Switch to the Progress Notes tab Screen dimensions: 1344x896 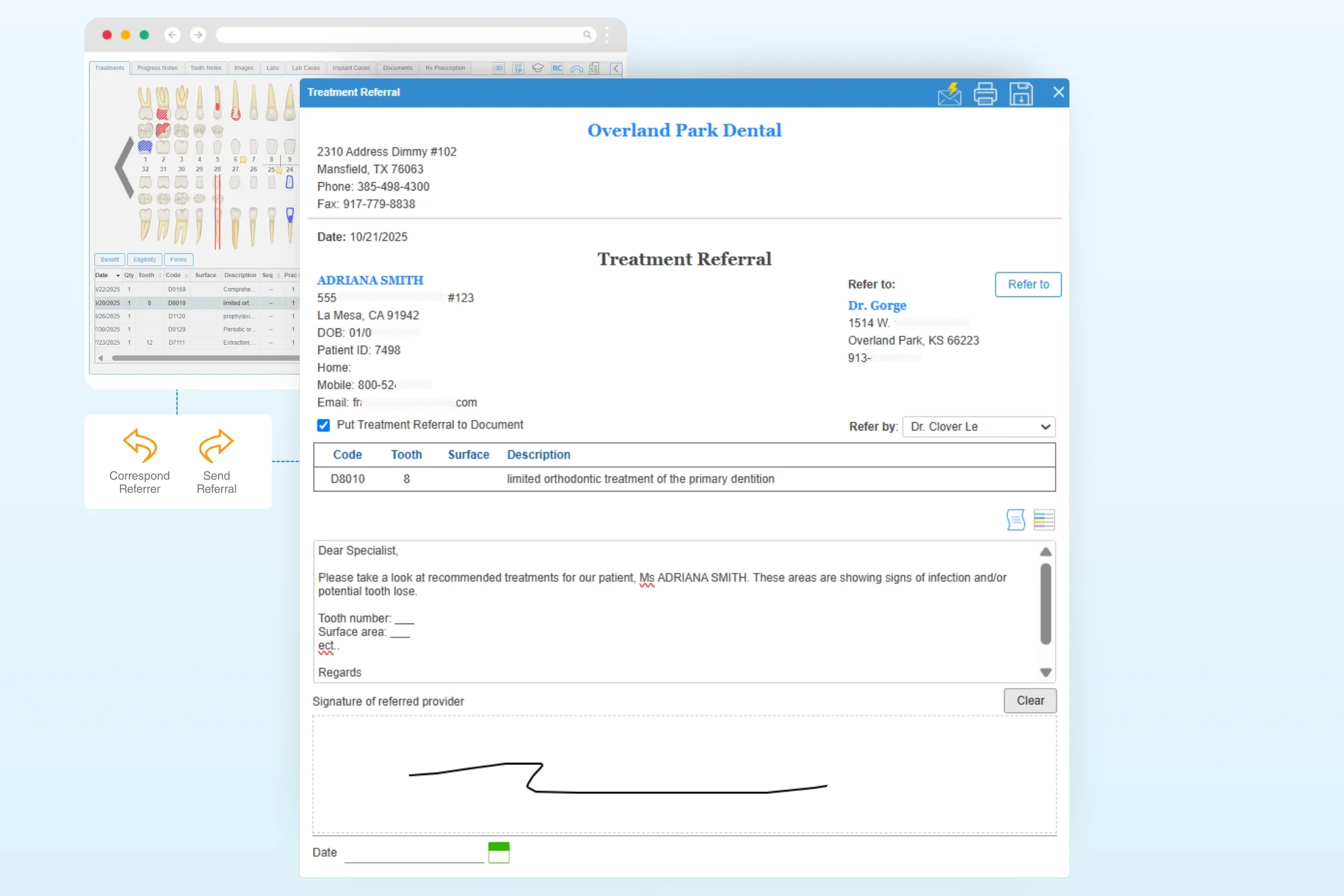157,68
